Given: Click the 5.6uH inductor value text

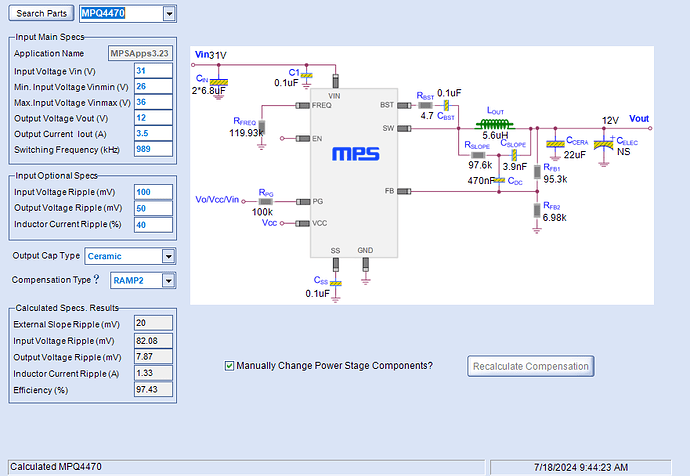Looking at the screenshot, I should pos(495,135).
